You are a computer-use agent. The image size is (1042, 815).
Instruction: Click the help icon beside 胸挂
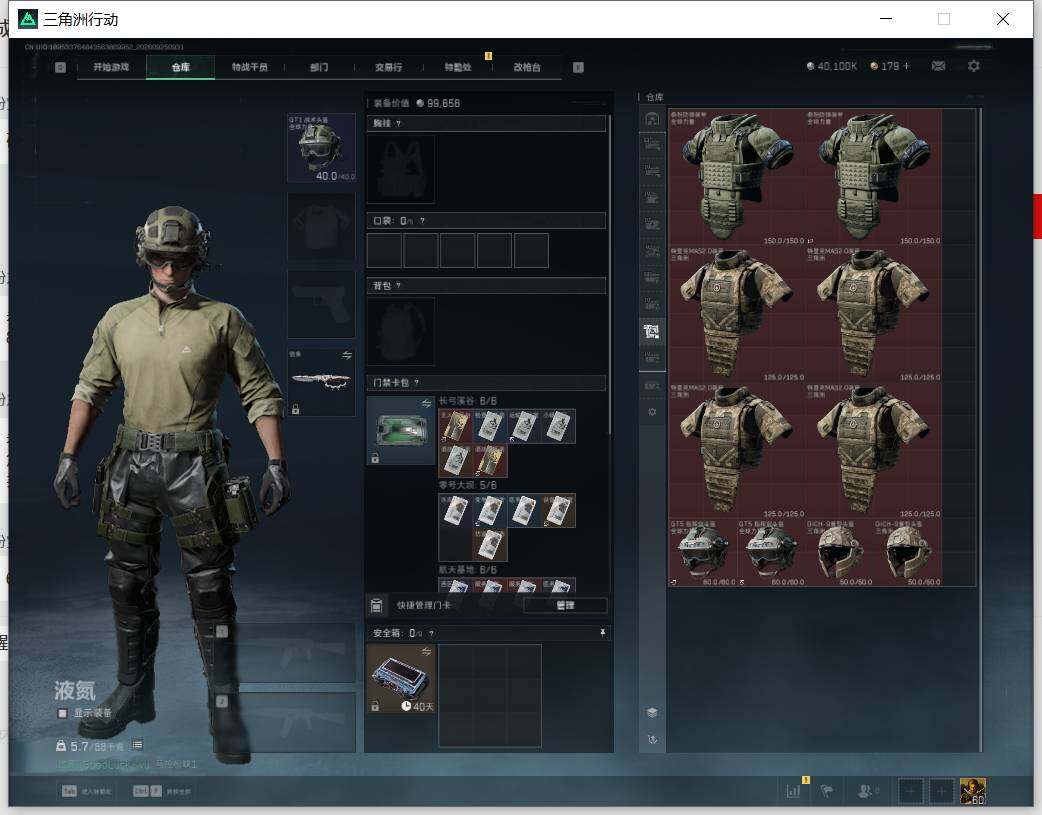coord(398,124)
